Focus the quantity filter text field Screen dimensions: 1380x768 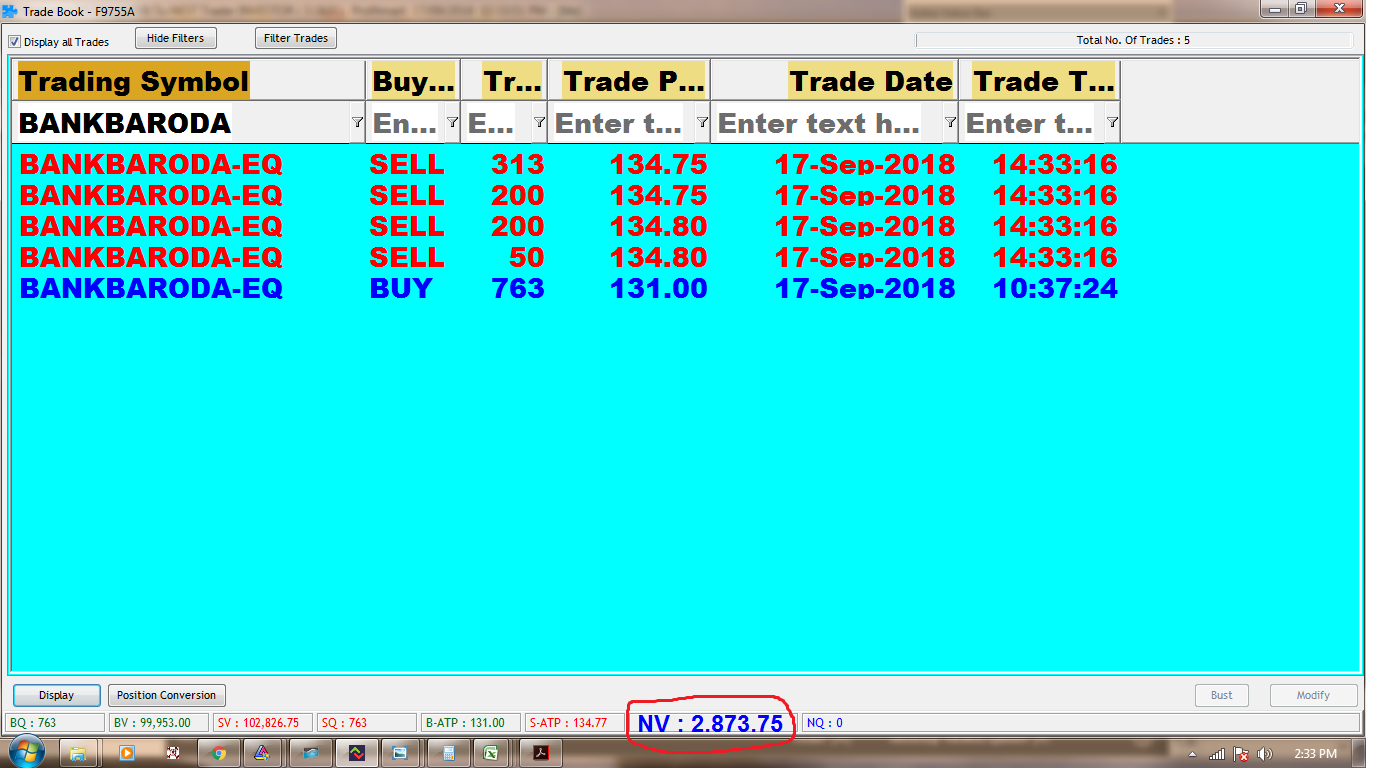(x=497, y=122)
